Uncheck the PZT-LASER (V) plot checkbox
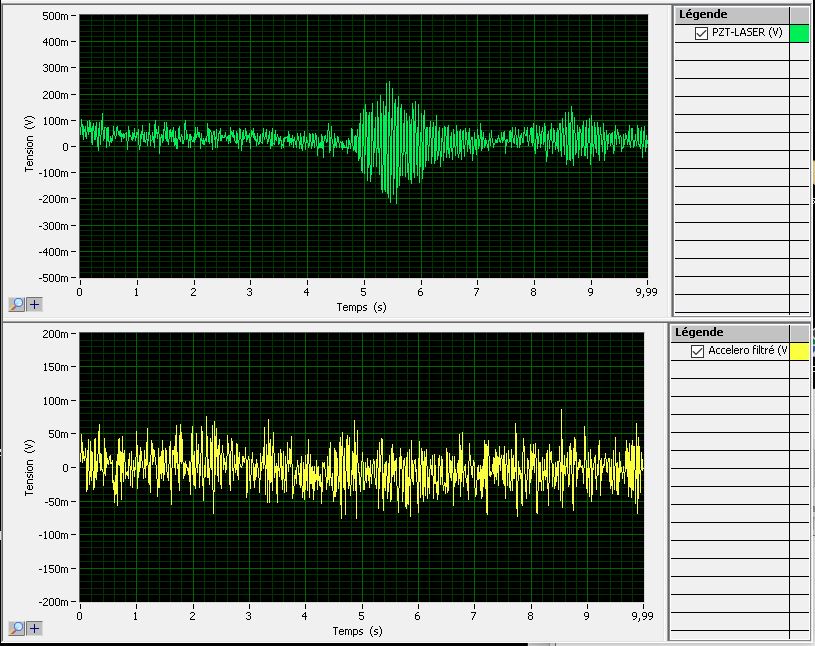815x646 pixels. pos(701,34)
